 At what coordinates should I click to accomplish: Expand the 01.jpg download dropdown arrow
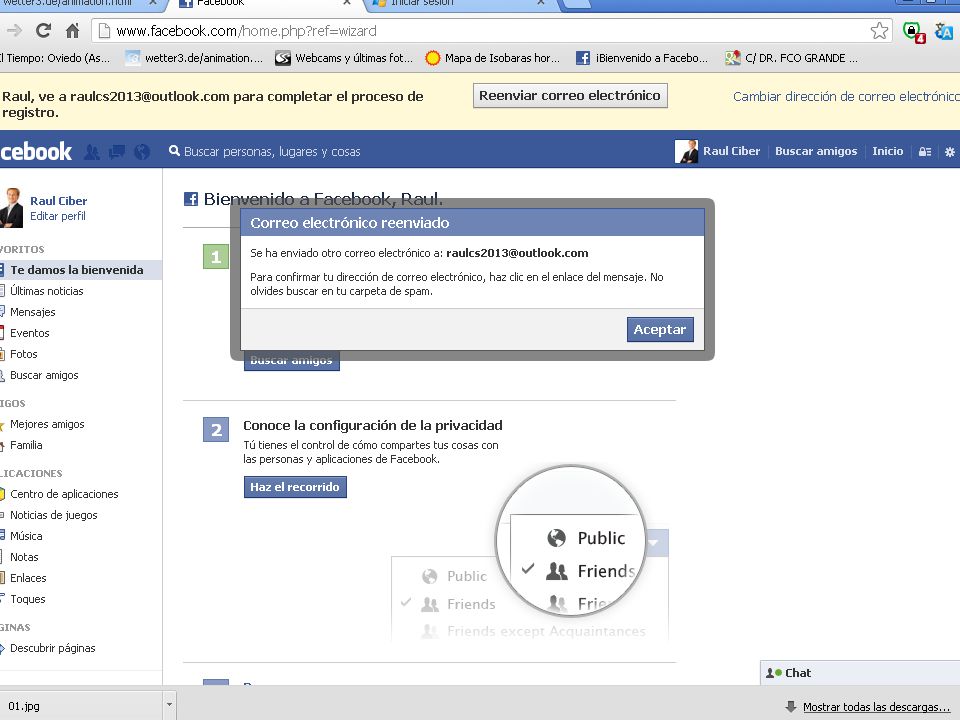pyautogui.click(x=170, y=705)
